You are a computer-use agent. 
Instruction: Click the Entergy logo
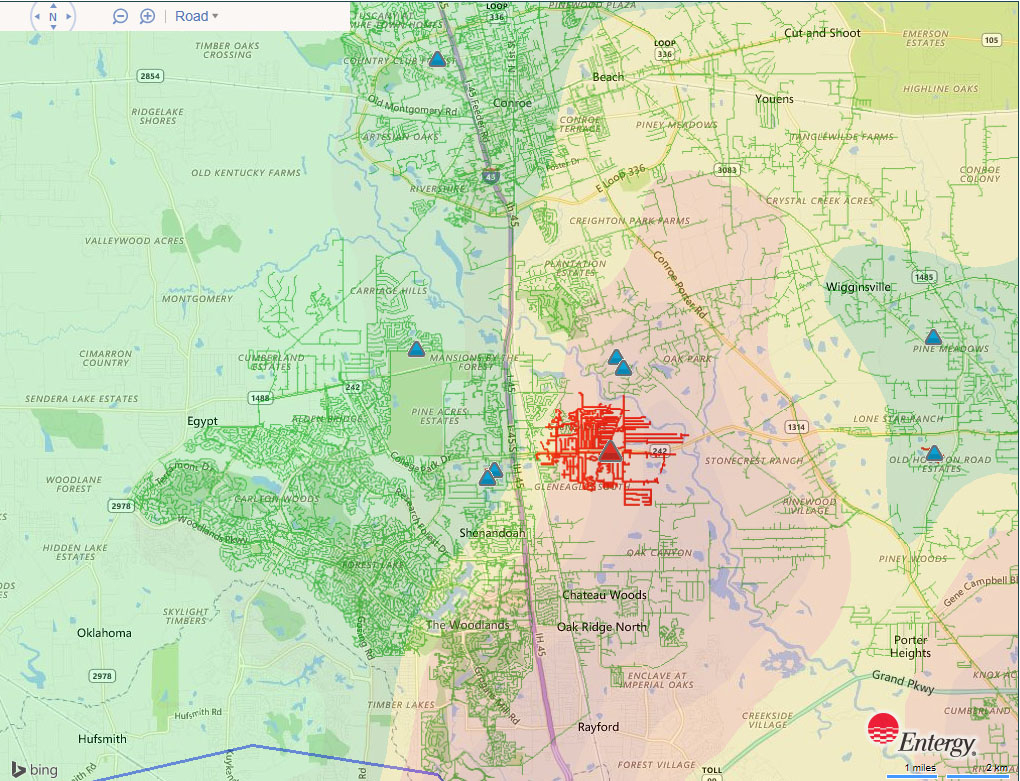(x=920, y=735)
